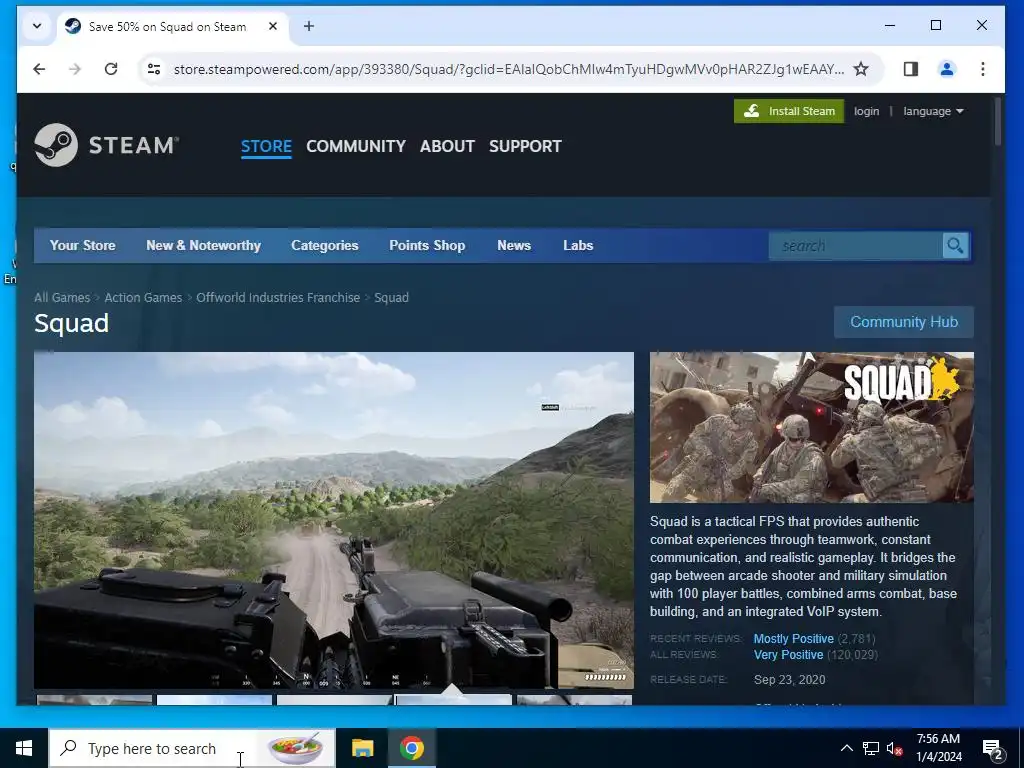
Task: Click the Chrome icon in the taskbar
Action: [412, 748]
